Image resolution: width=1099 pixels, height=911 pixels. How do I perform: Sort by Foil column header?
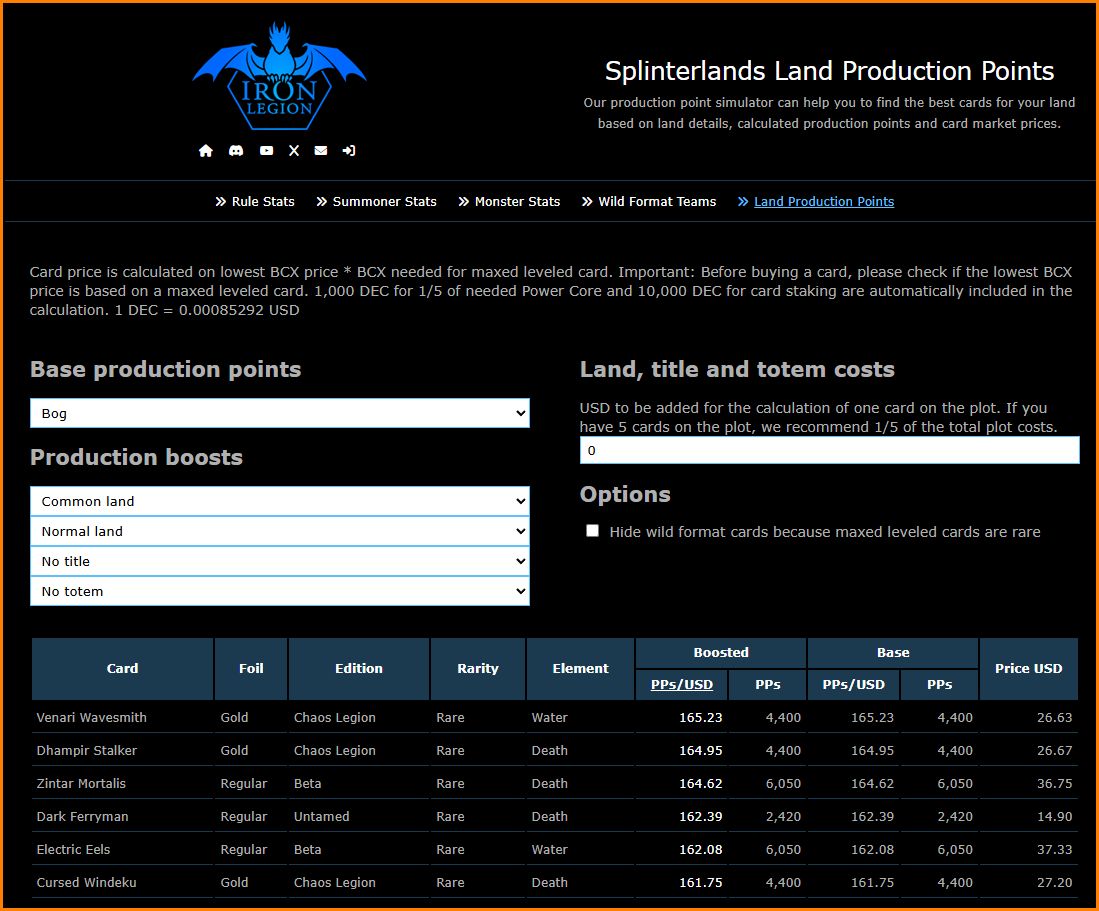[251, 669]
